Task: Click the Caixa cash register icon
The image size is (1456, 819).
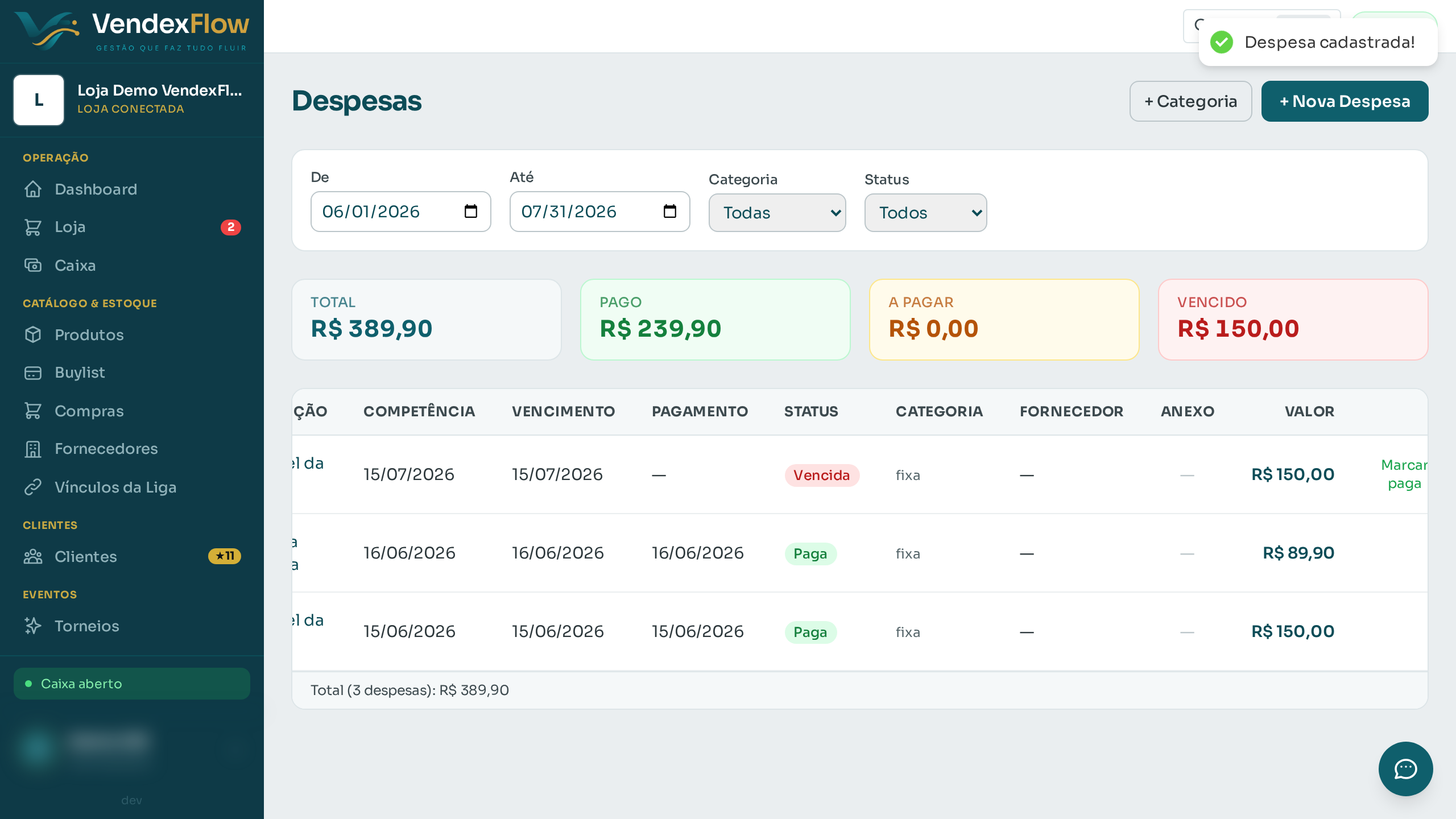Action: coord(33,266)
